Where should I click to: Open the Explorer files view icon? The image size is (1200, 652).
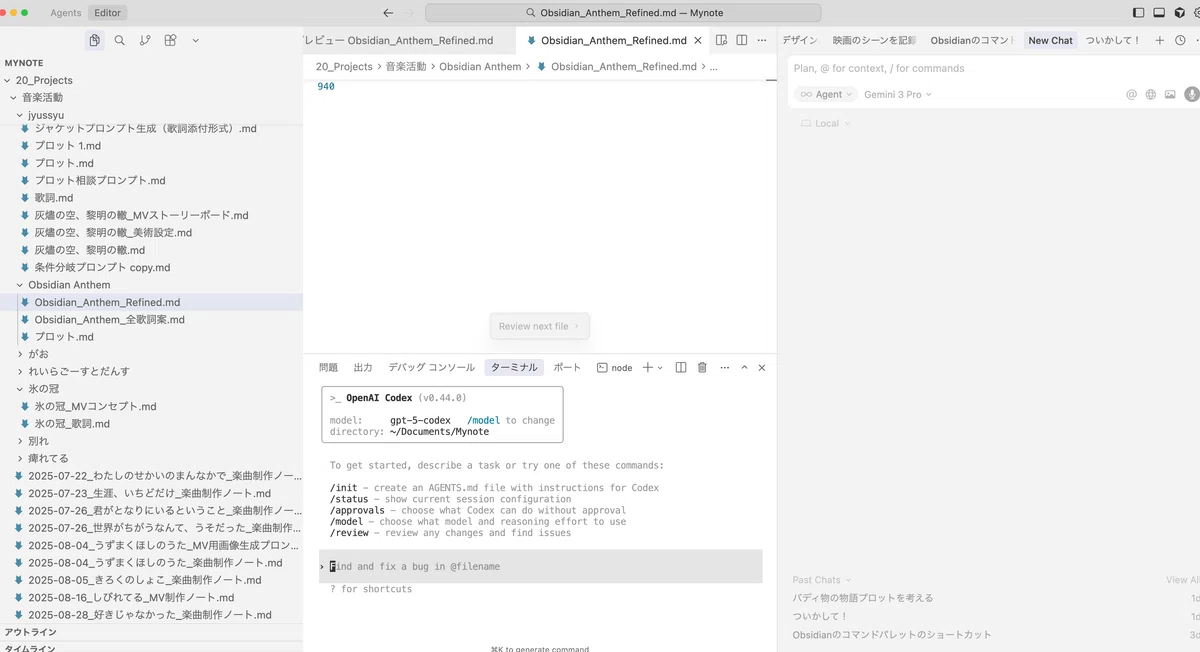94,40
